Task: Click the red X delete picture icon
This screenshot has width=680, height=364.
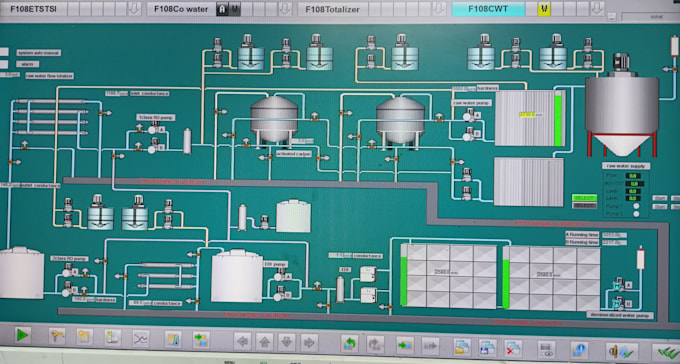Action: point(513,348)
